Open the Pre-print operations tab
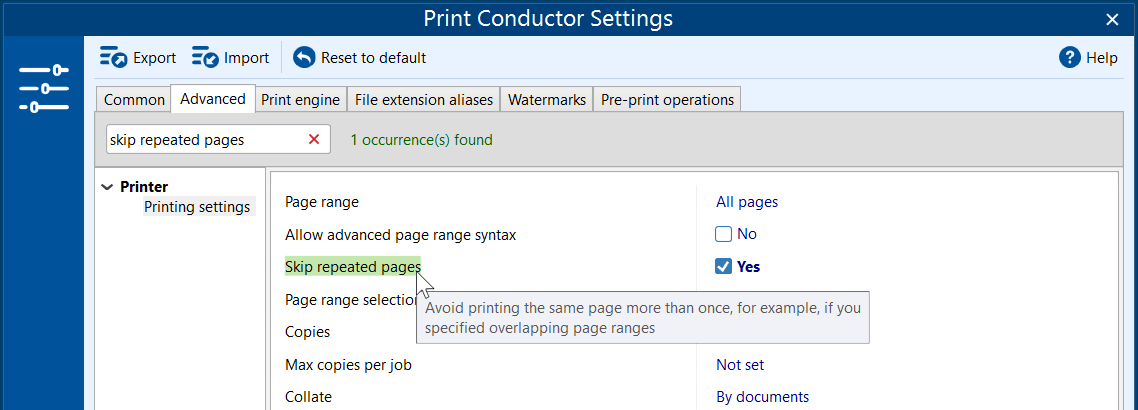The image size is (1138, 410). click(667, 100)
